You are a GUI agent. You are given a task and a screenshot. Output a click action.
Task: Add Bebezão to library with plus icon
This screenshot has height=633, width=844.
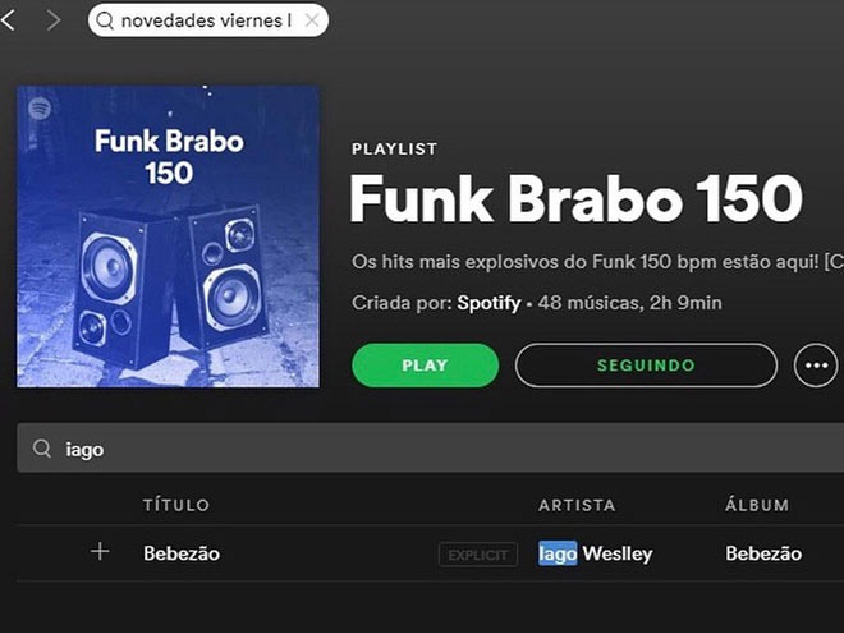pyautogui.click(x=100, y=552)
